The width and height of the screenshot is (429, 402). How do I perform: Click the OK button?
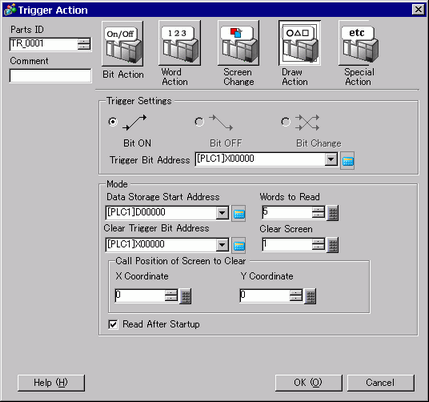308,383
